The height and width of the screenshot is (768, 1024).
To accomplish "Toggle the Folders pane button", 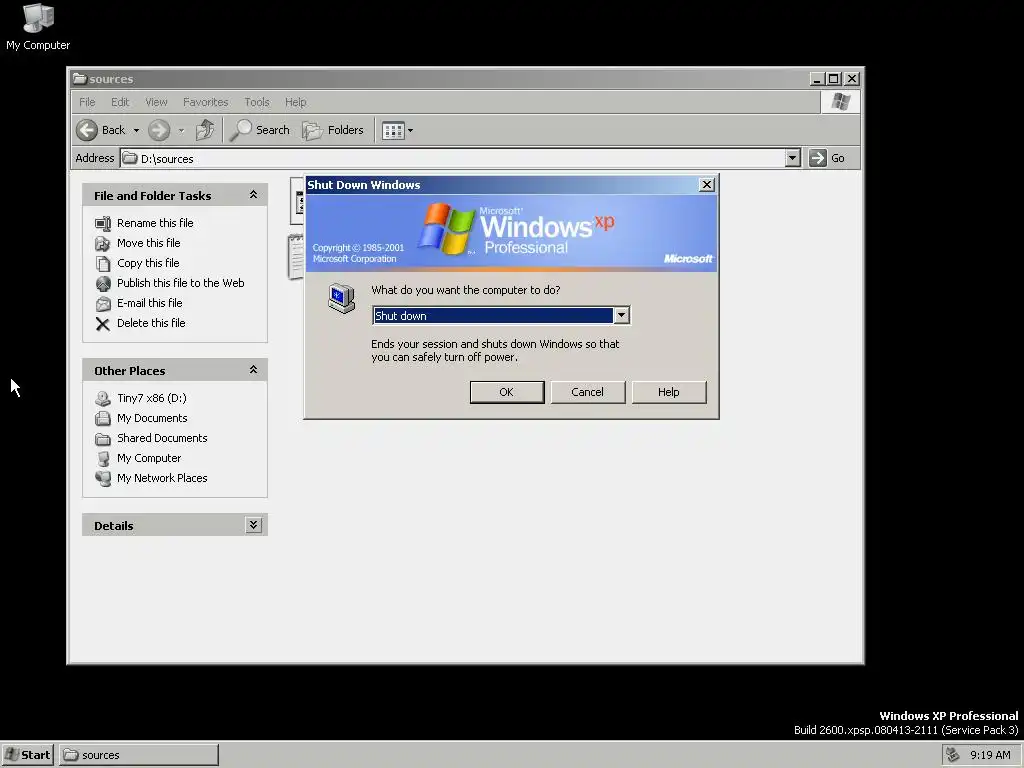I will pos(333,130).
